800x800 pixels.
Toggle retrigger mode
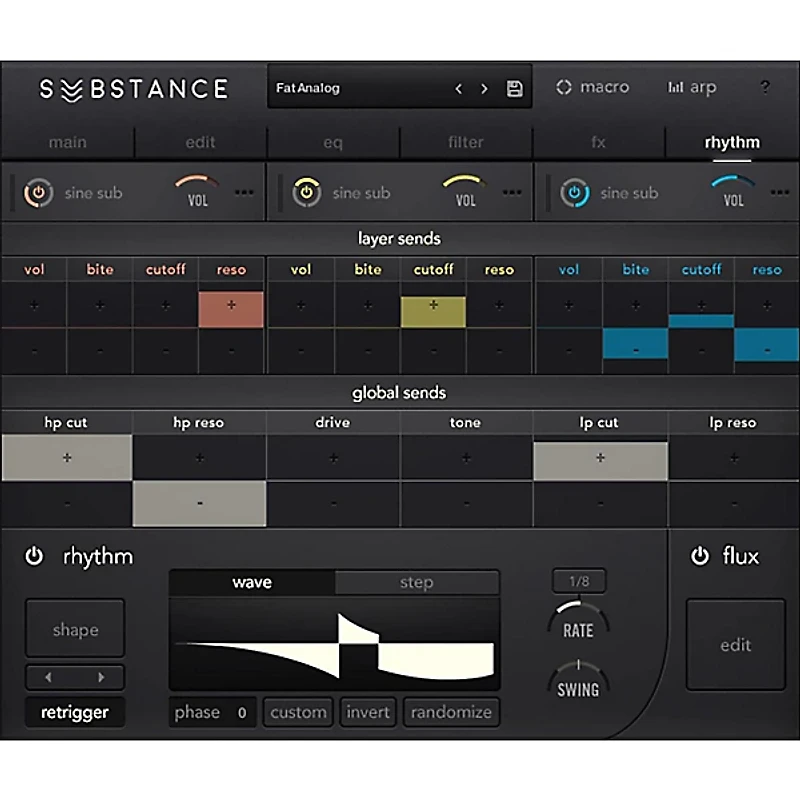click(x=74, y=712)
